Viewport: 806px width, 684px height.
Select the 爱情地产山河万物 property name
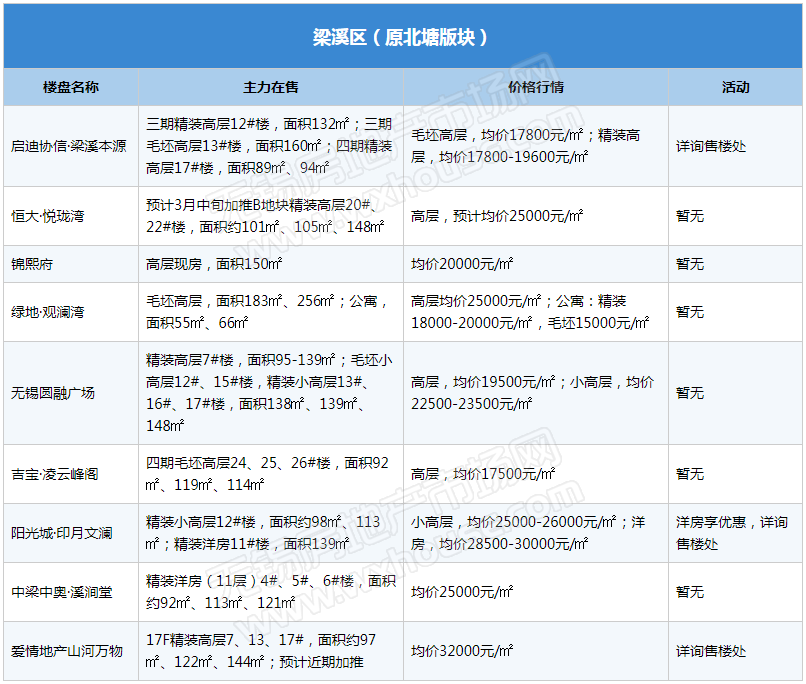click(67, 651)
